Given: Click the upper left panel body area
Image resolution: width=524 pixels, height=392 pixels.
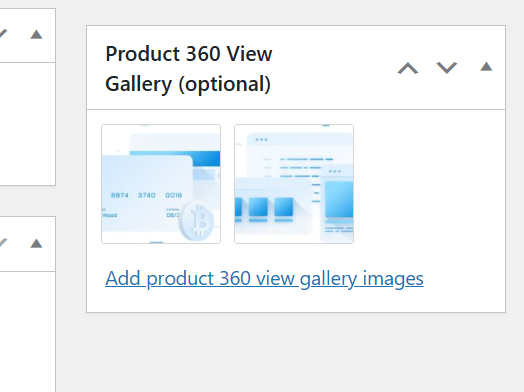Looking at the screenshot, I should [28, 124].
